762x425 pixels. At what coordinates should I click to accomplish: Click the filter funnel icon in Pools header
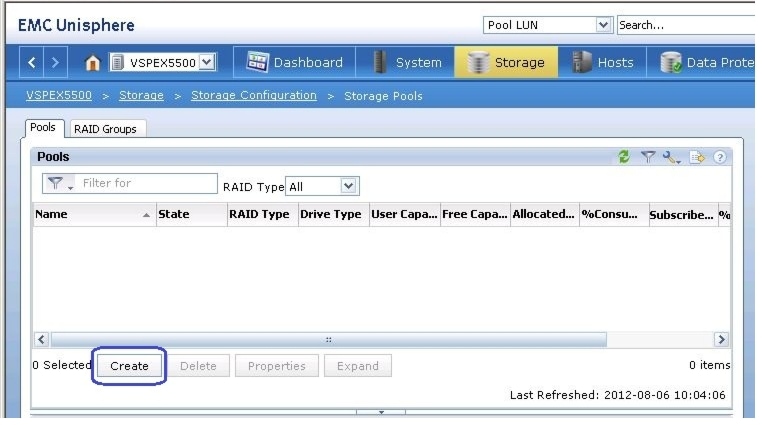[648, 157]
